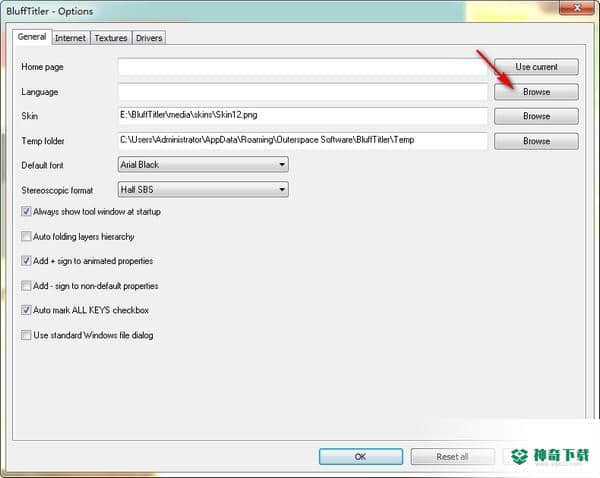This screenshot has height=478, width=600.
Task: Switch to the General tab
Action: (x=32, y=37)
